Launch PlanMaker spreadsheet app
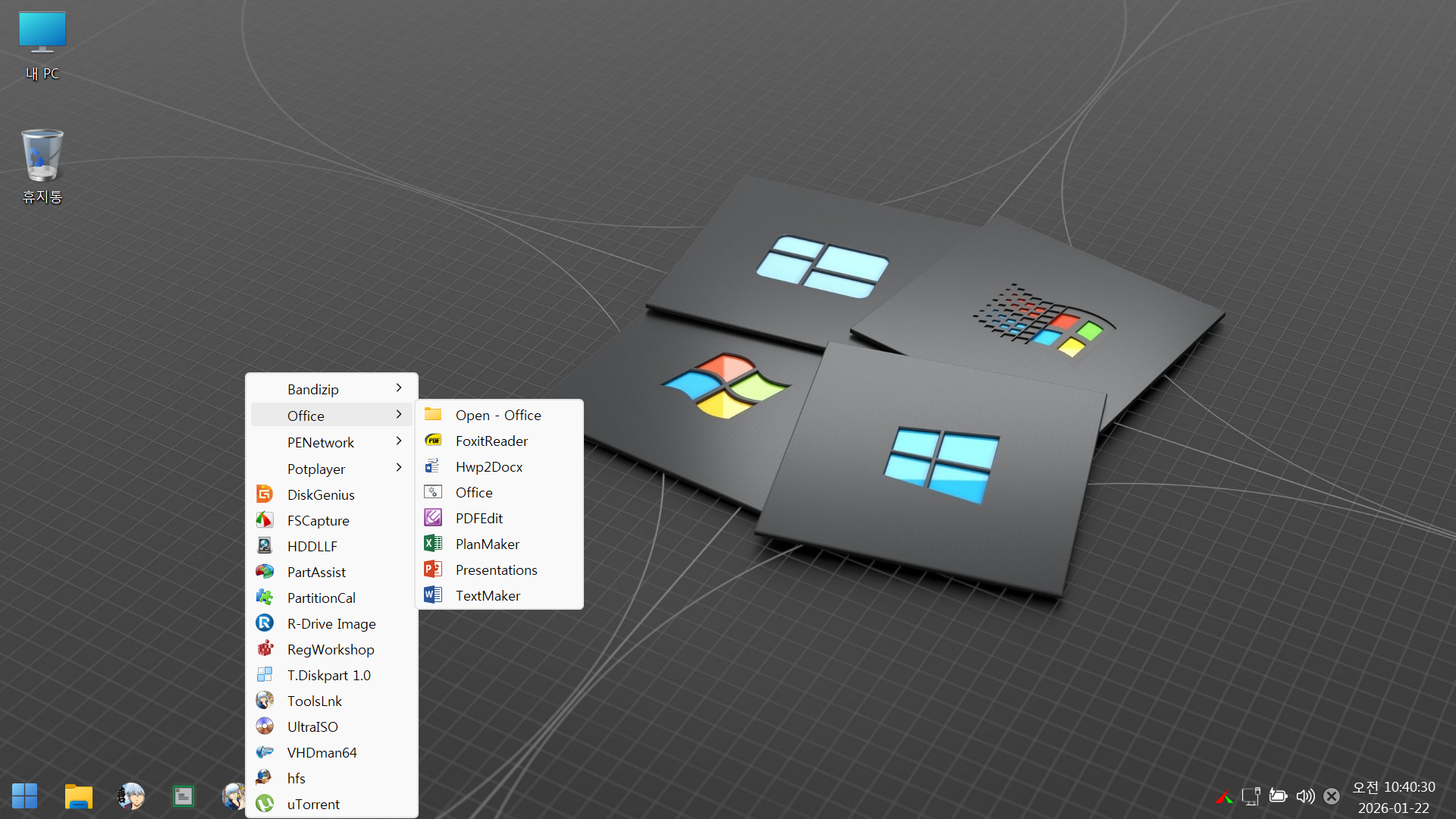Image resolution: width=1456 pixels, height=819 pixels. (487, 544)
